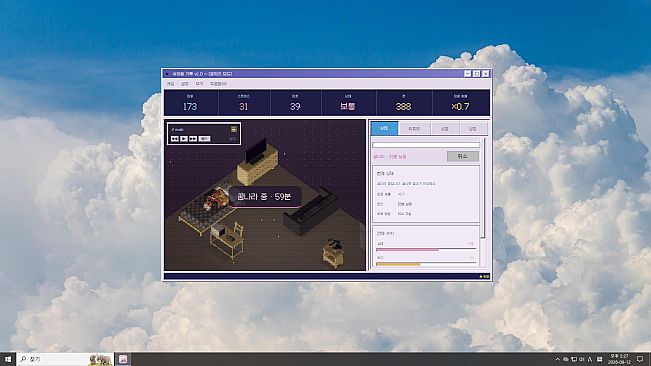Close the game window
The width and height of the screenshot is (651, 366).
(x=486, y=73)
